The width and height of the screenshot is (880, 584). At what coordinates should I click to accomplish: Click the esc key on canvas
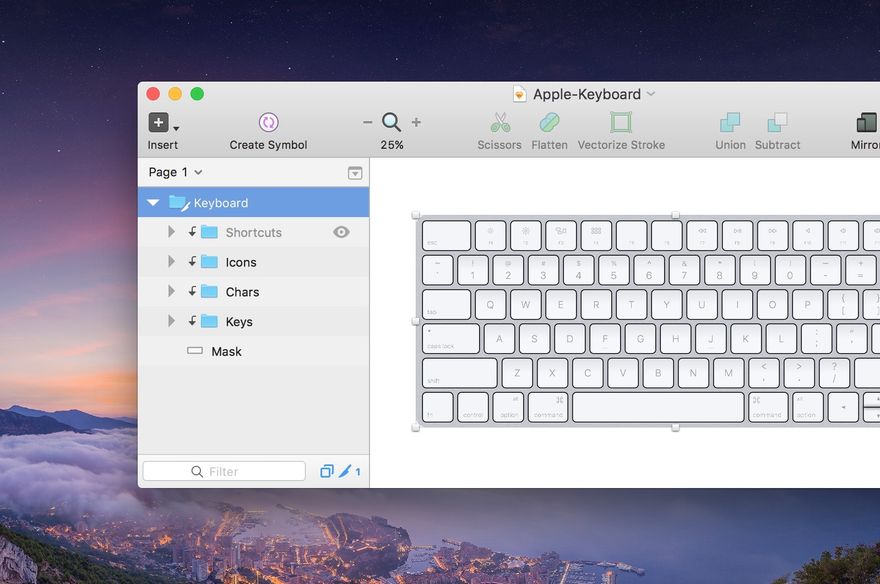point(446,235)
